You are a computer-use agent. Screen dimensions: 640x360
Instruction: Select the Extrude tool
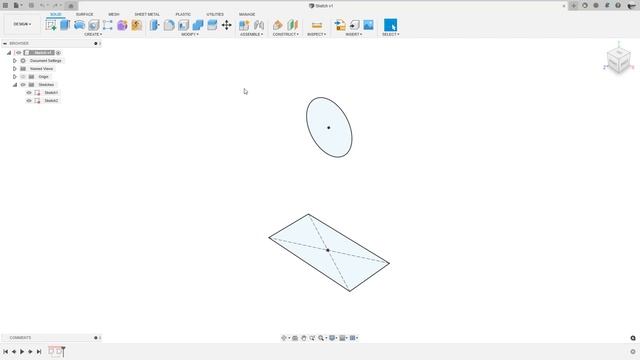click(x=65, y=25)
